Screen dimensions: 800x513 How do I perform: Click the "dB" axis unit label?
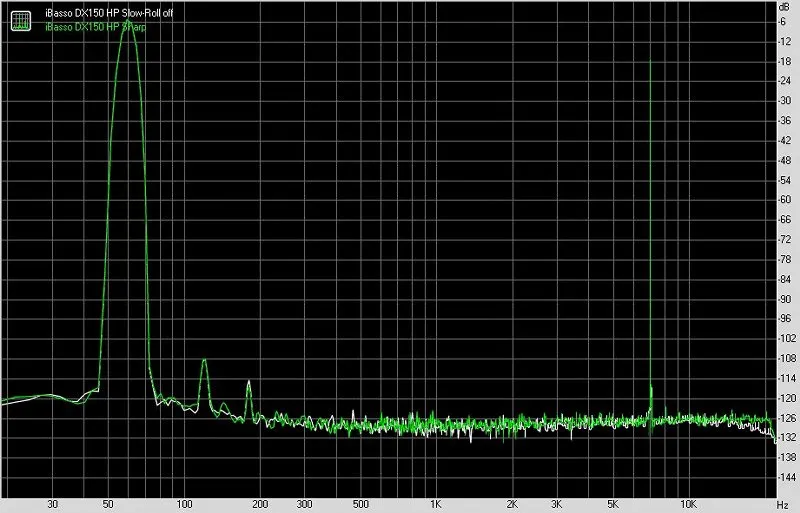[x=784, y=7]
